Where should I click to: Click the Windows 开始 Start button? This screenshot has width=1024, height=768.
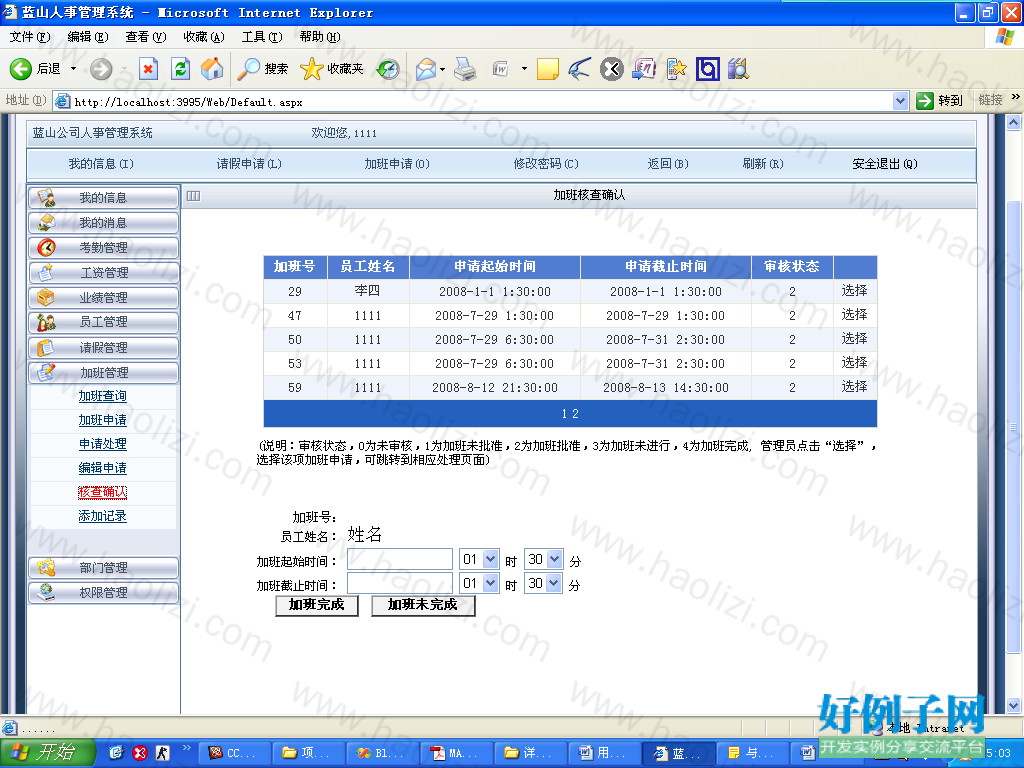(47, 752)
